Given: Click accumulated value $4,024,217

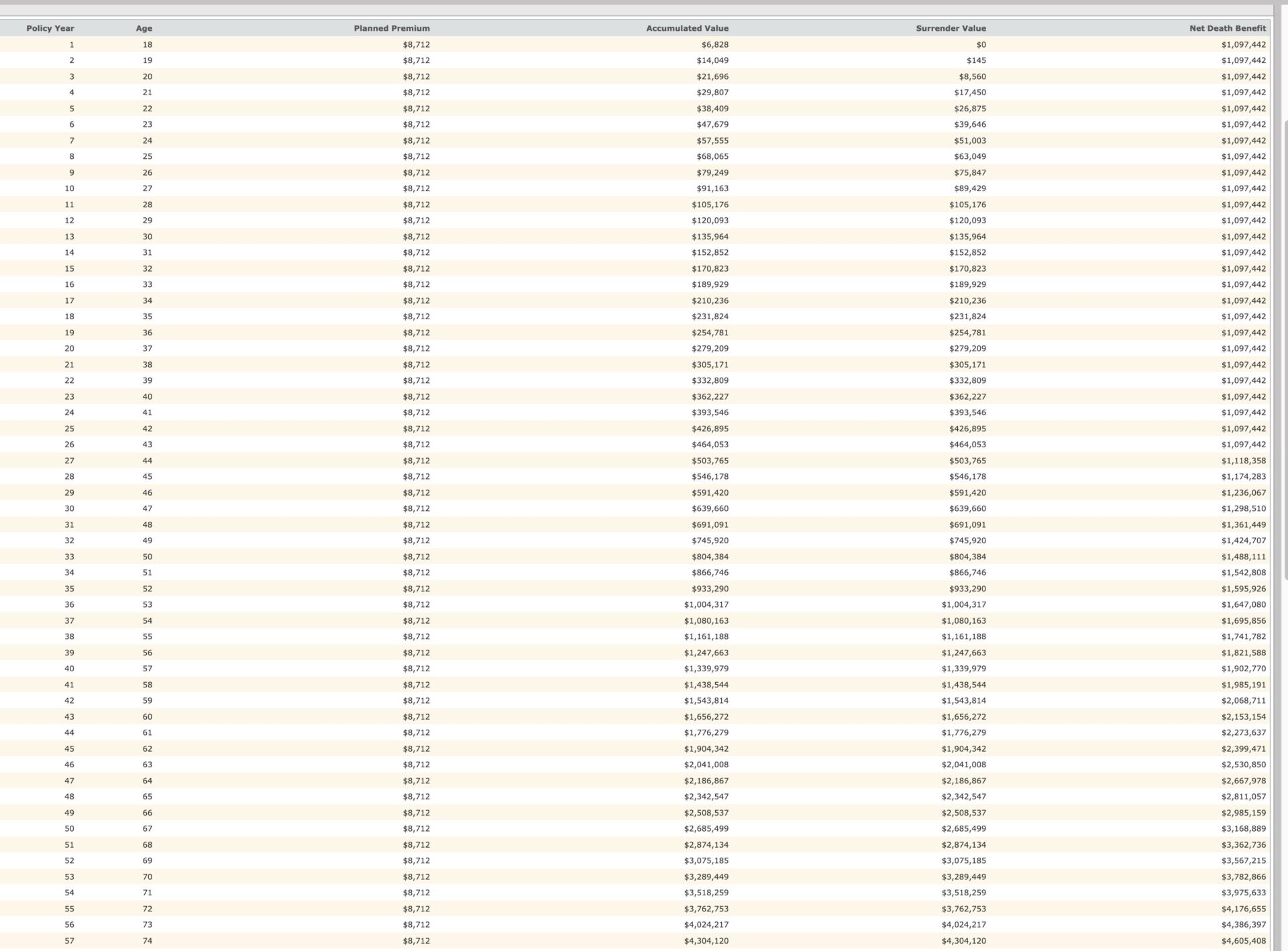Looking at the screenshot, I should (706, 924).
